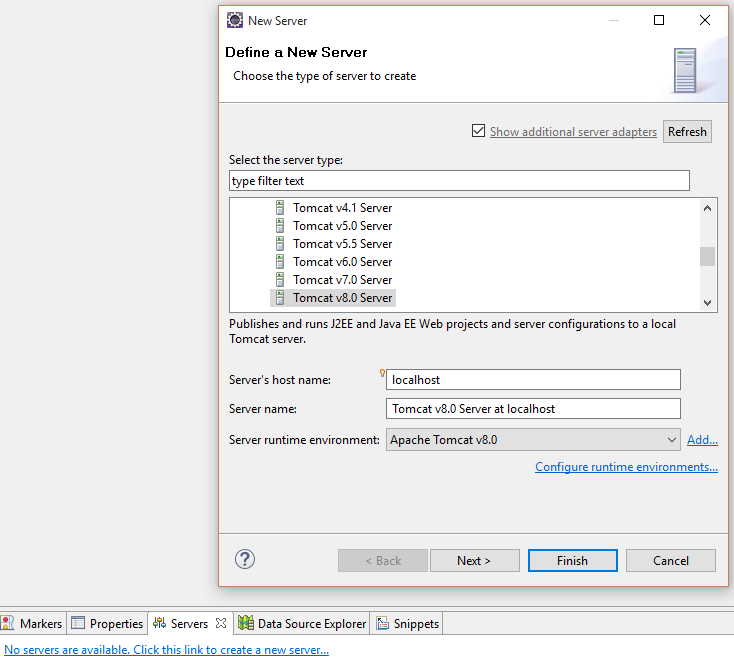Click the host name content assist bulb
This screenshot has width=734, height=667.
pyautogui.click(x=382, y=373)
